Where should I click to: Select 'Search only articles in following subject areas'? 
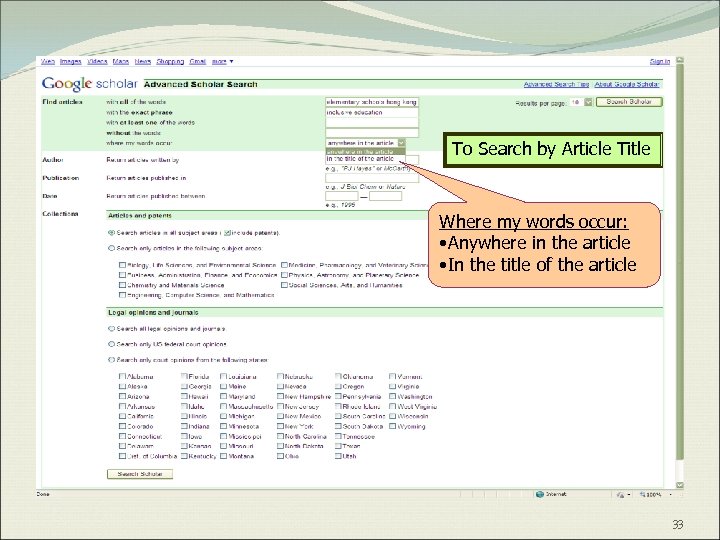click(x=111, y=248)
